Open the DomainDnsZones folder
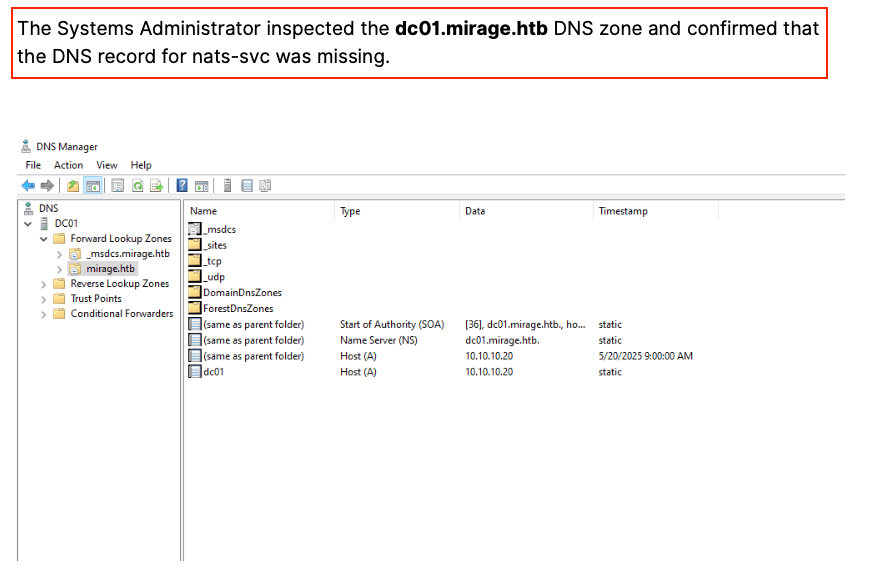The height and width of the screenshot is (571, 876). [242, 293]
